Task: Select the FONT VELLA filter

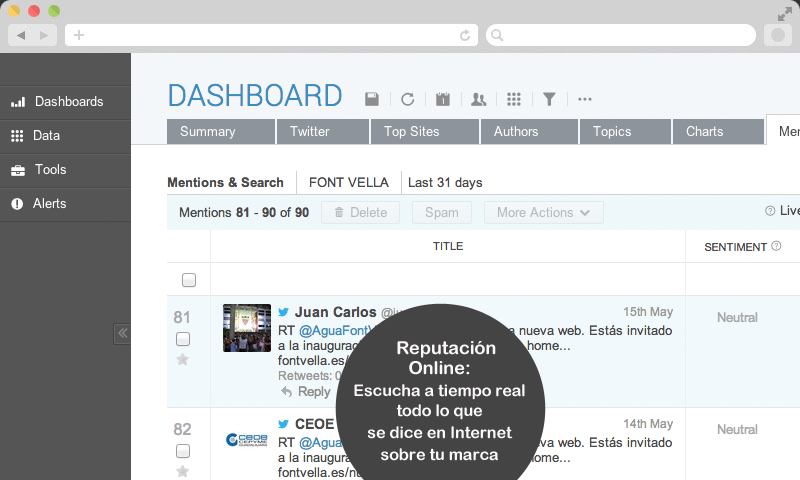Action: [x=349, y=183]
